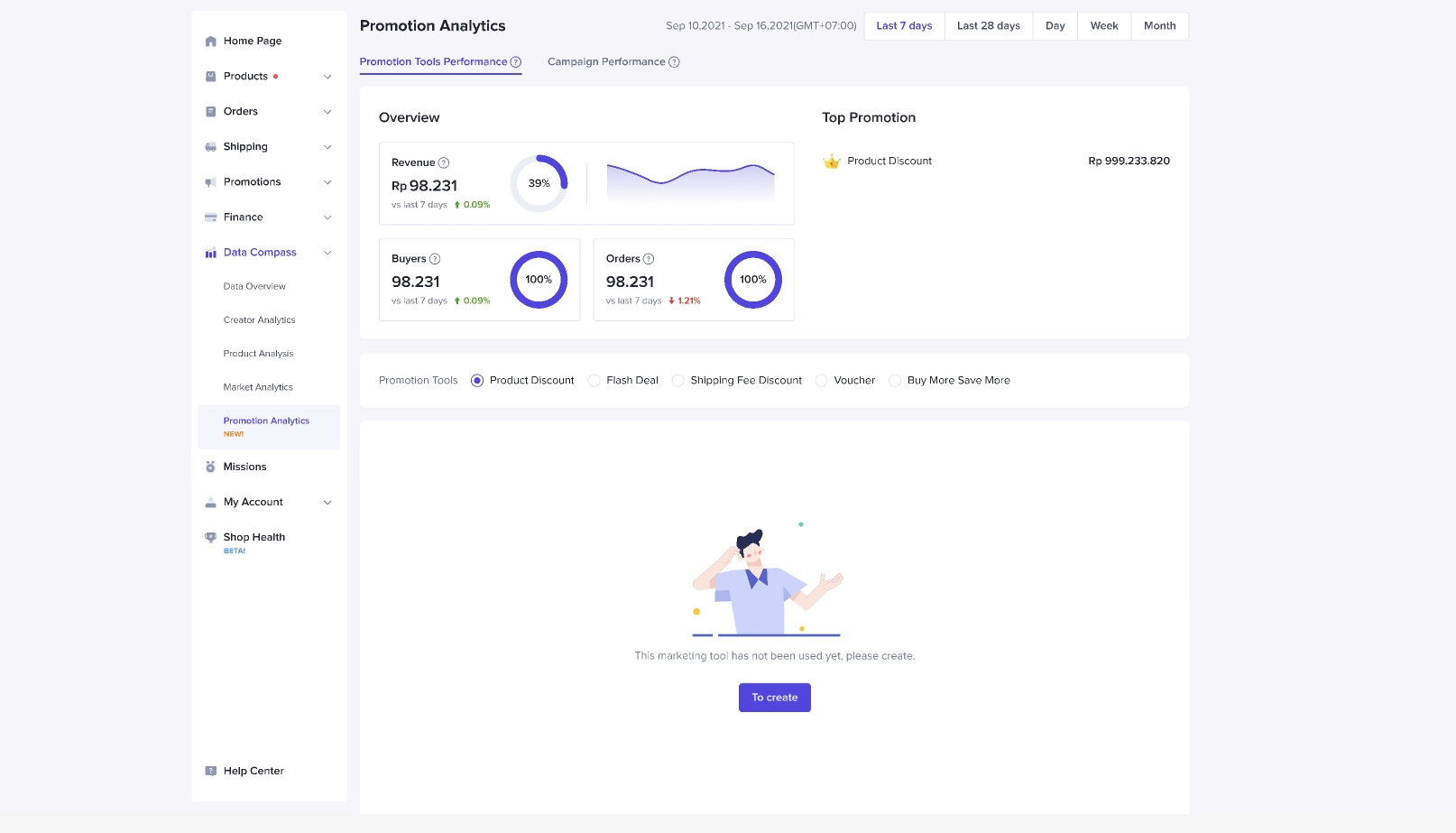
Task: Click the 39% revenue progress ring
Action: (539, 184)
